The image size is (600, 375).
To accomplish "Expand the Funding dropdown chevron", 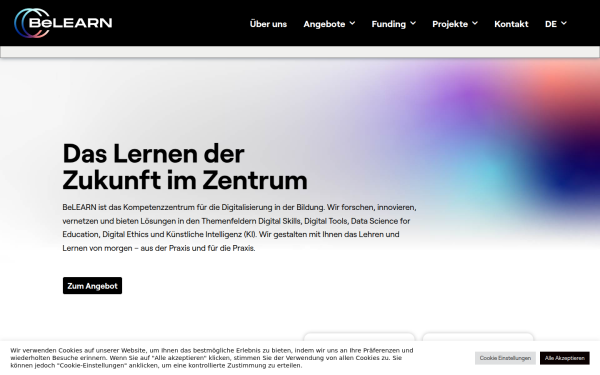I will [413, 23].
